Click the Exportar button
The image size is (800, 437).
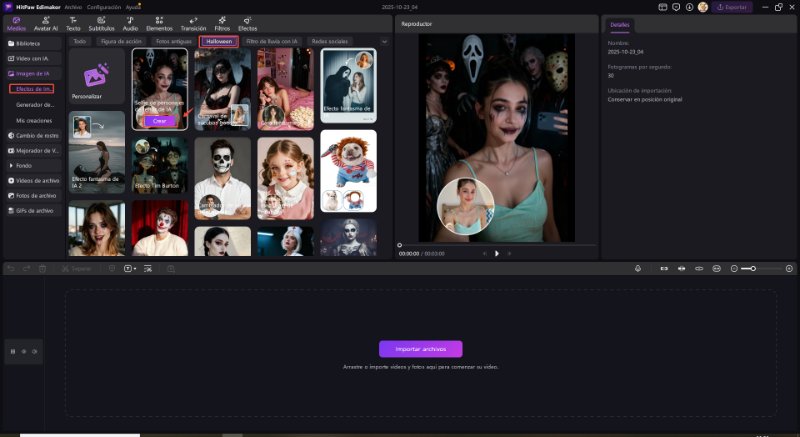pyautogui.click(x=732, y=7)
